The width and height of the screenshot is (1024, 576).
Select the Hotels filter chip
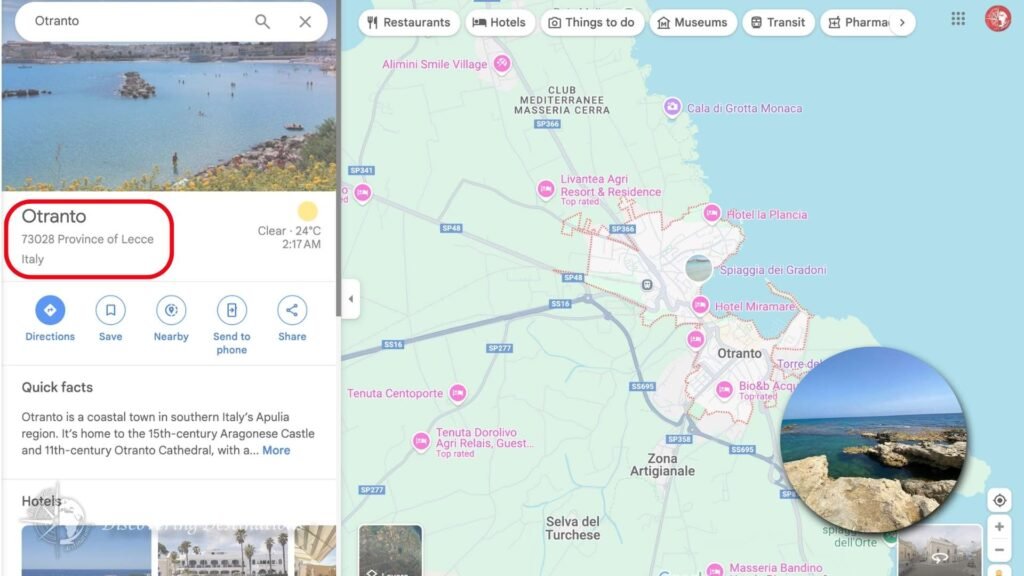coord(500,22)
